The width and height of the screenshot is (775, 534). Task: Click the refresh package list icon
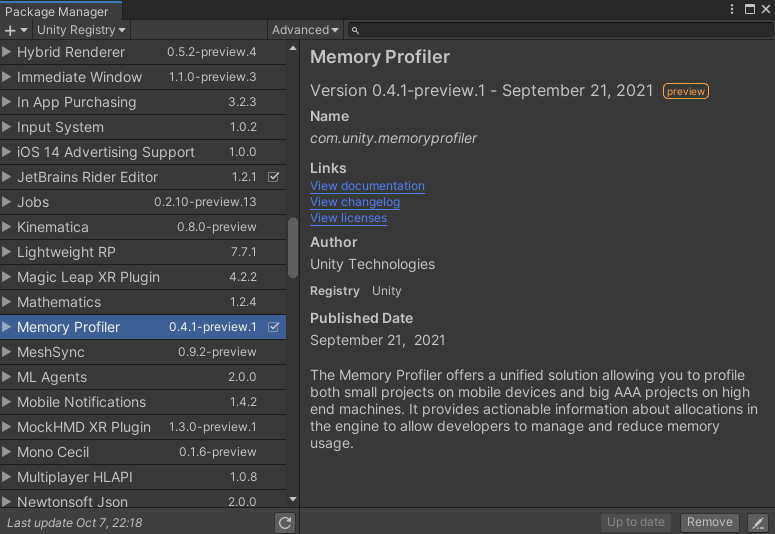click(285, 523)
